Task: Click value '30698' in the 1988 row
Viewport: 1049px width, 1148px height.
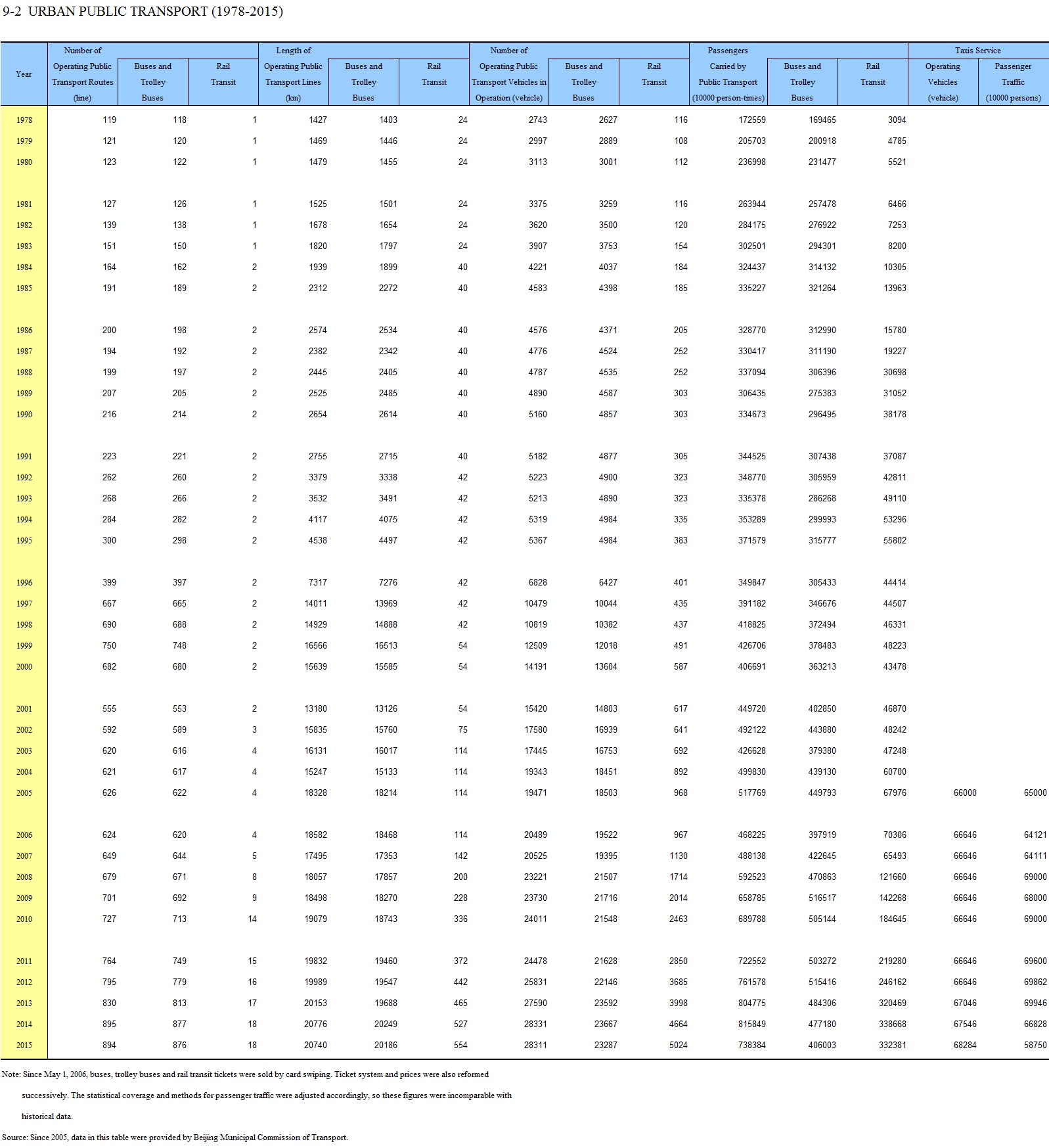Action: [895, 373]
